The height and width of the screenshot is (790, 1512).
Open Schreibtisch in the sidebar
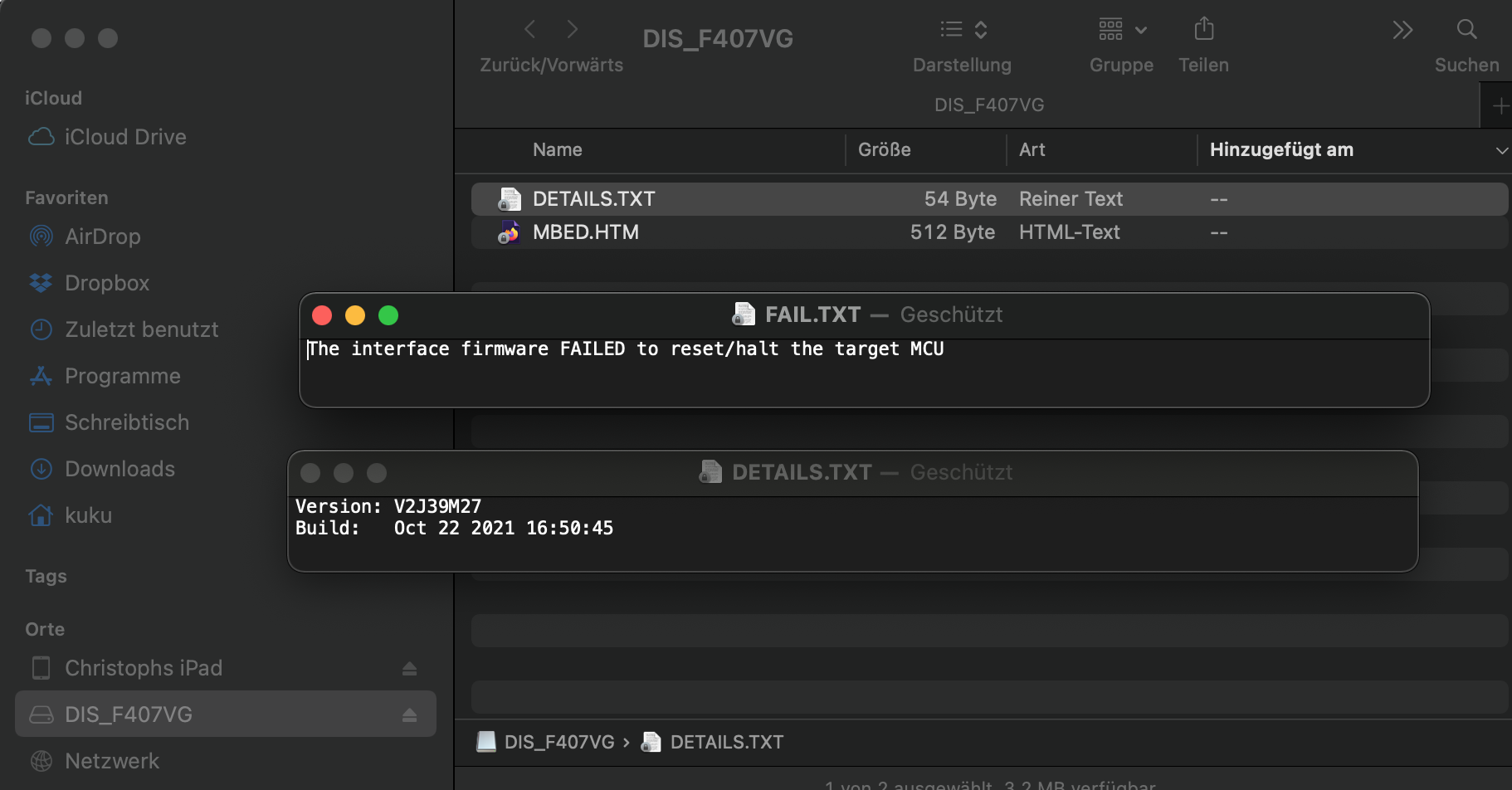tap(127, 422)
